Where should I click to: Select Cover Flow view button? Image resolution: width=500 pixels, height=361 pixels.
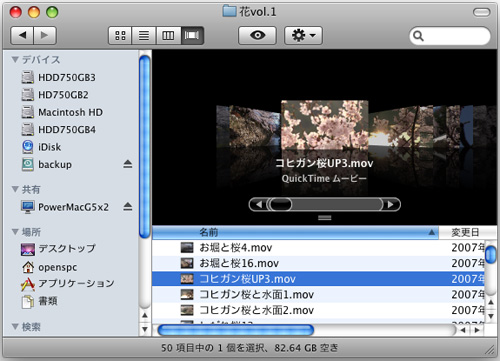click(x=192, y=35)
